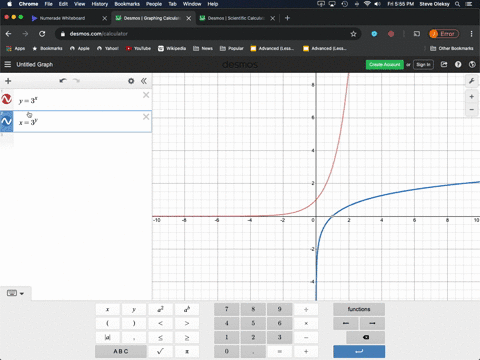Open the keypad functions menu
Image resolution: width=480 pixels, height=360 pixels.
coord(359,309)
